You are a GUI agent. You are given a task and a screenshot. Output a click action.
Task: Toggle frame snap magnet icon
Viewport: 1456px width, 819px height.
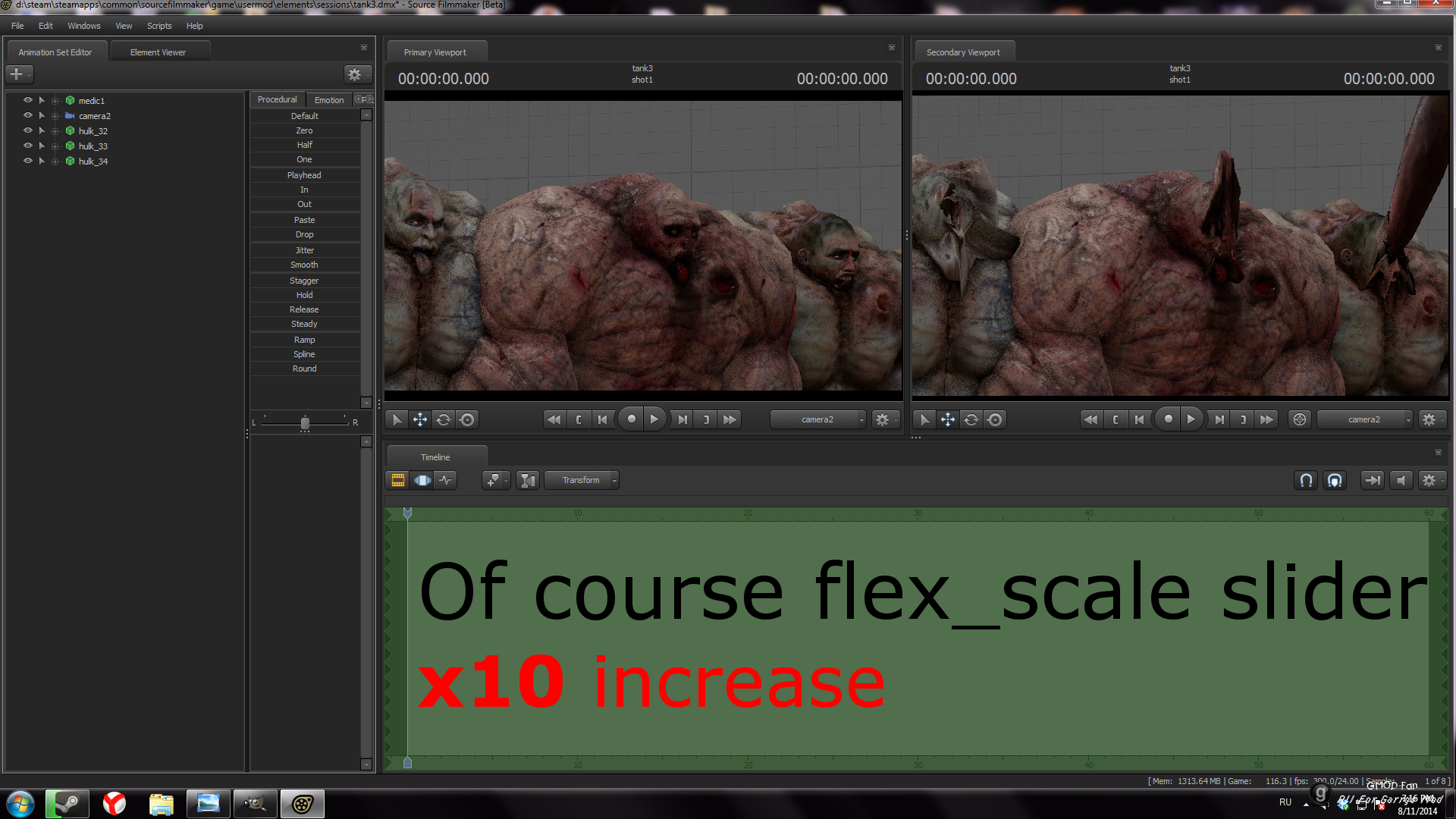coord(1335,480)
